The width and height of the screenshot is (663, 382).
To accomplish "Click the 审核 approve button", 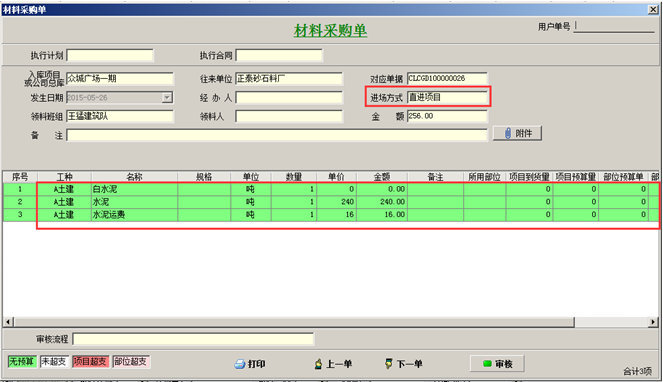I will (x=497, y=363).
